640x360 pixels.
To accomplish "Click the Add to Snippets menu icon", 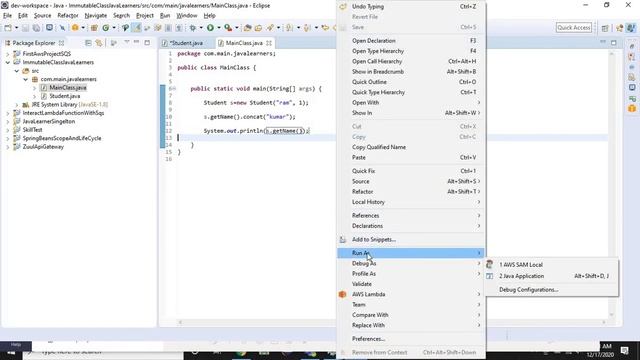I will point(343,240).
